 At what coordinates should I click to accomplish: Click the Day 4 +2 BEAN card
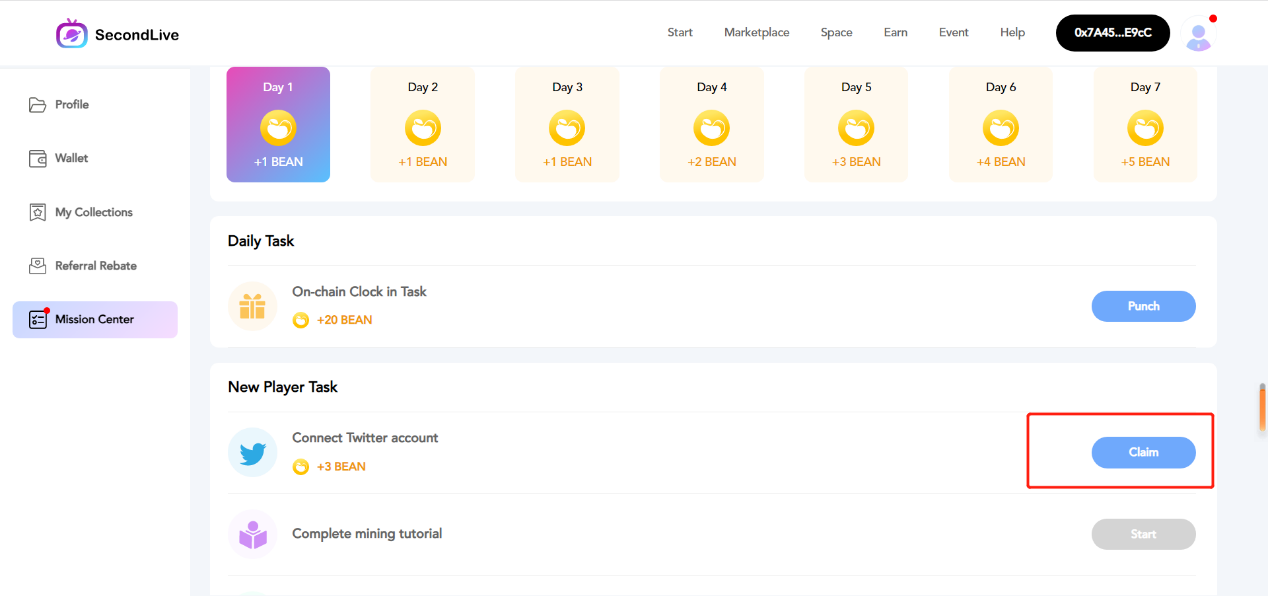[x=713, y=125]
